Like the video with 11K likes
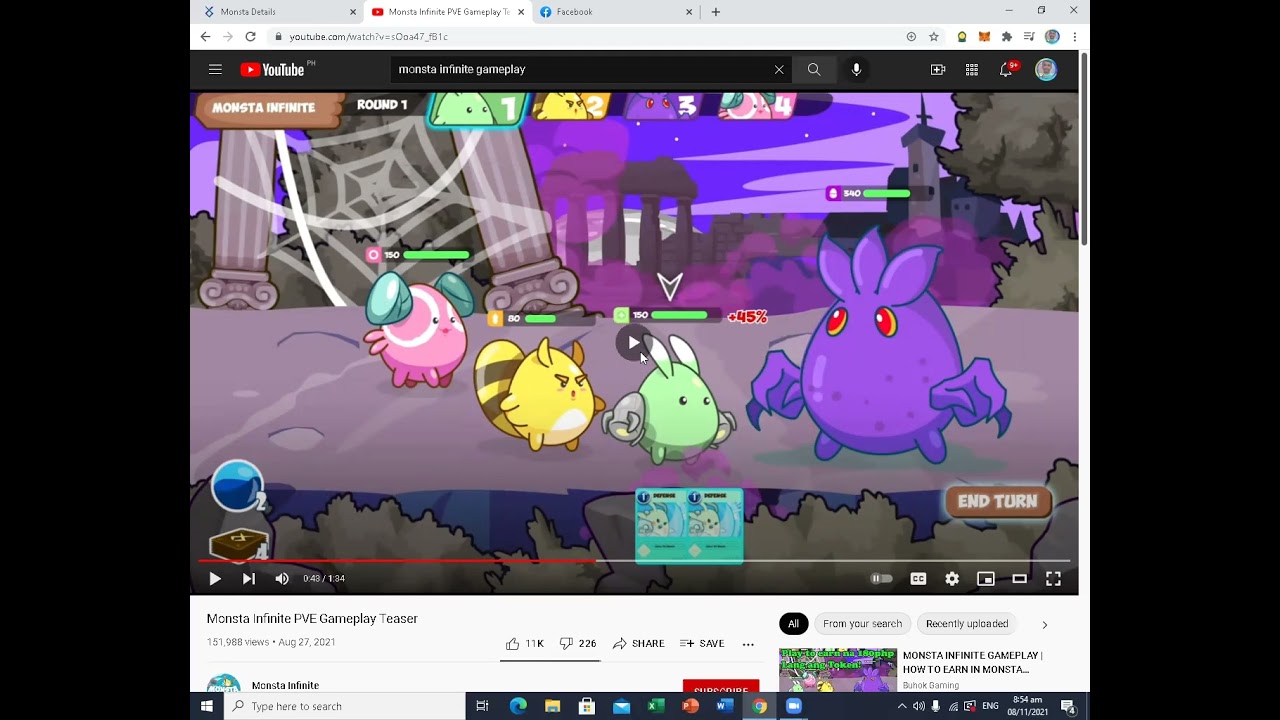 (x=525, y=643)
